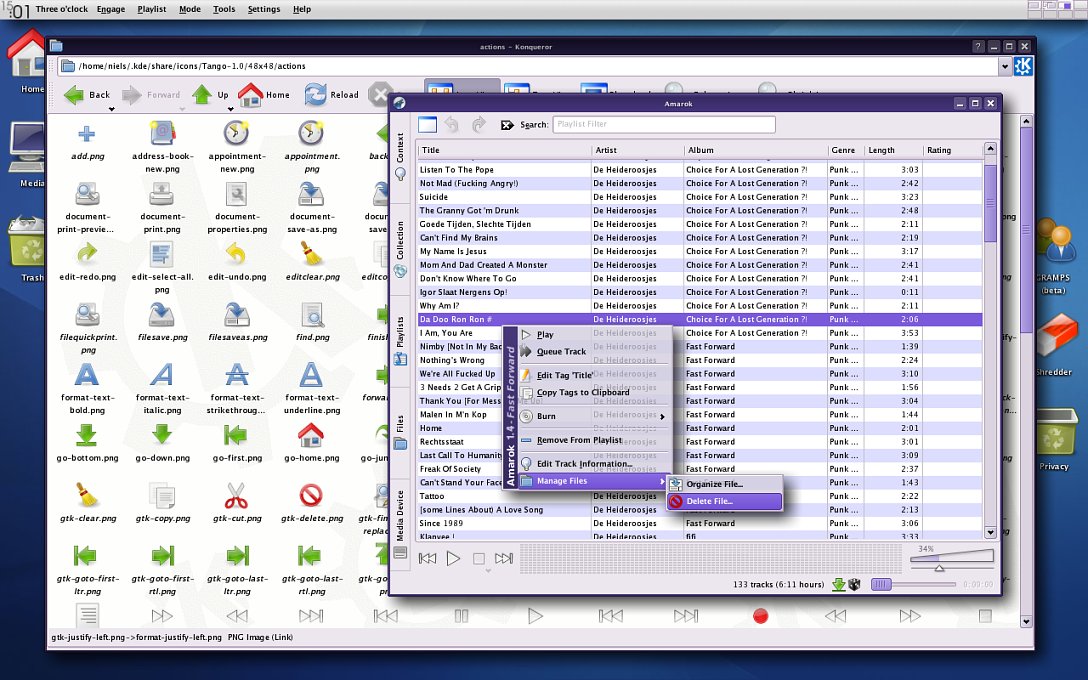The height and width of the screenshot is (680, 1088).
Task: Click the undo arrow in Amarok toolbar
Action: click(452, 124)
